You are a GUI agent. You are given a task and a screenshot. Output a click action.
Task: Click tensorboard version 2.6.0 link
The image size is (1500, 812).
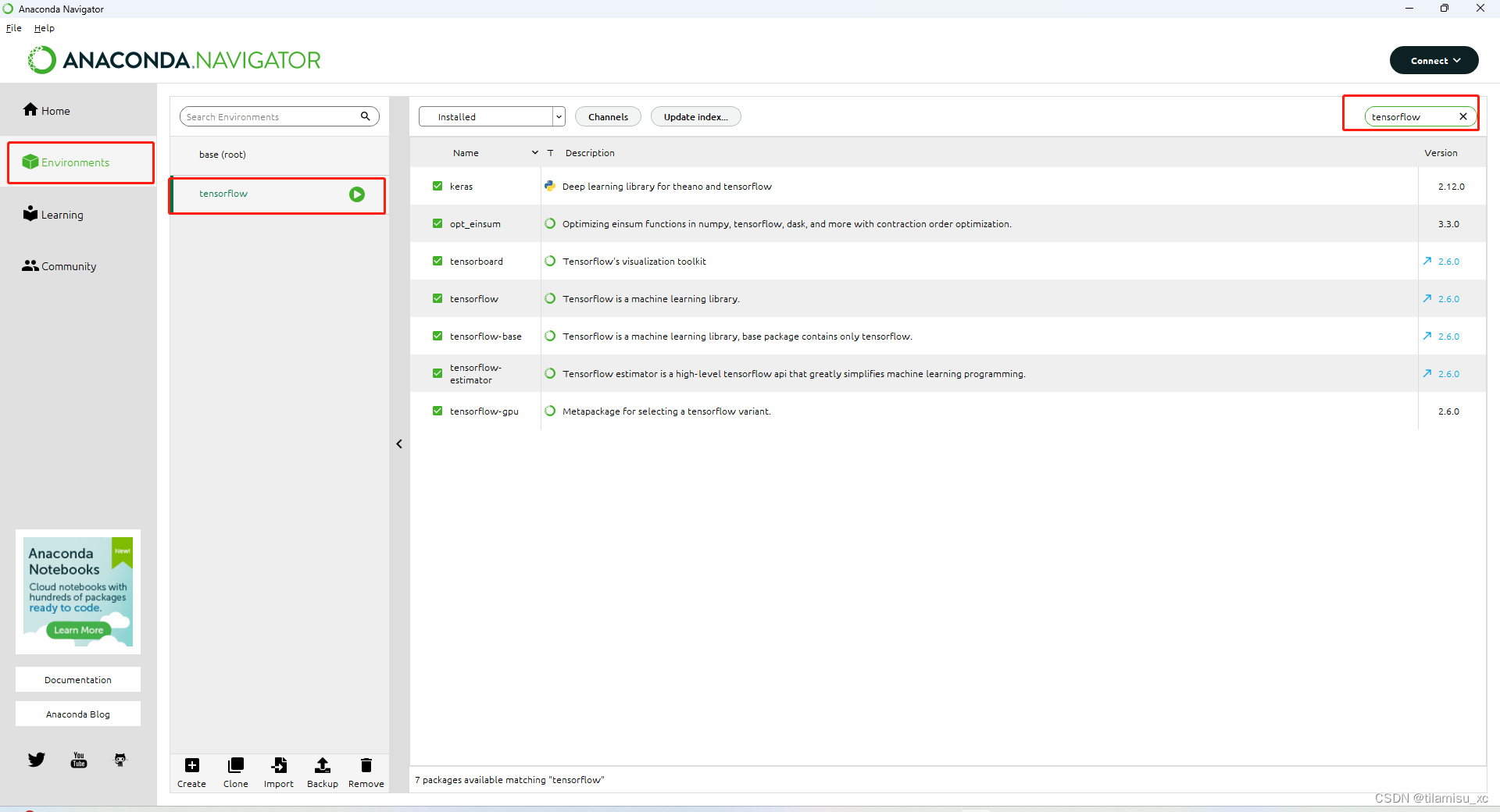pyautogui.click(x=1448, y=261)
